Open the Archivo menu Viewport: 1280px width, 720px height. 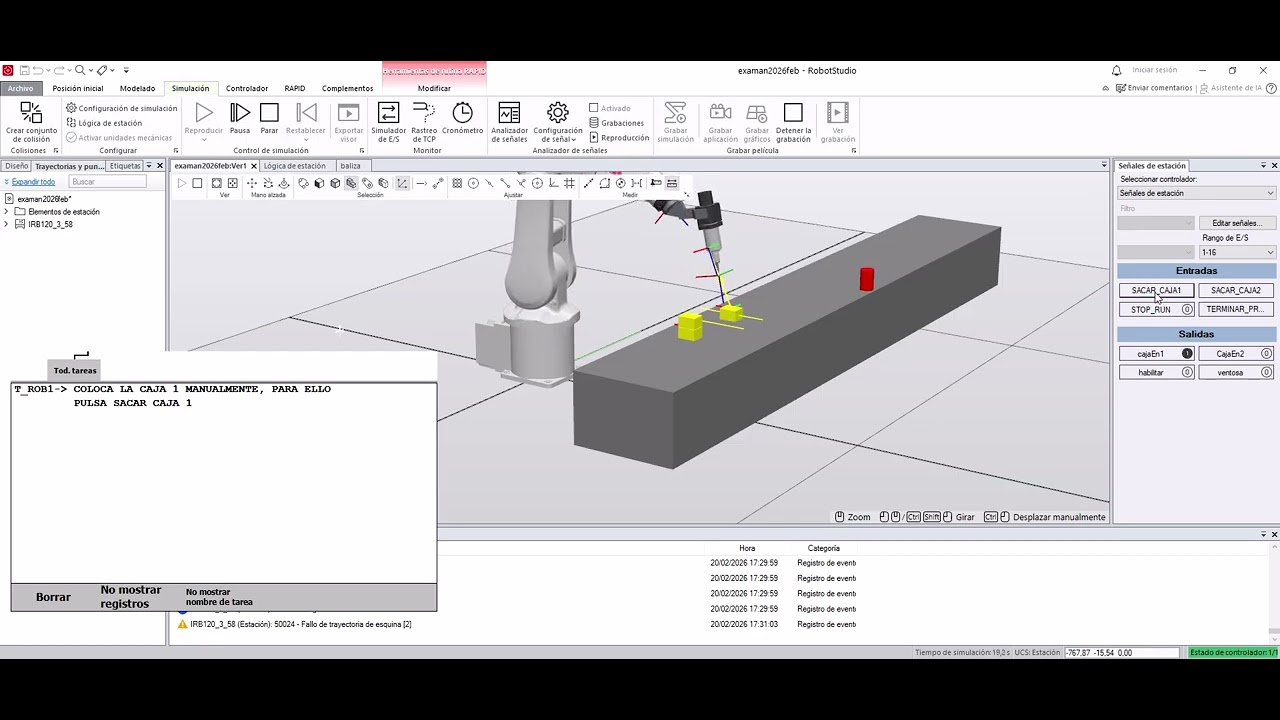coord(20,88)
